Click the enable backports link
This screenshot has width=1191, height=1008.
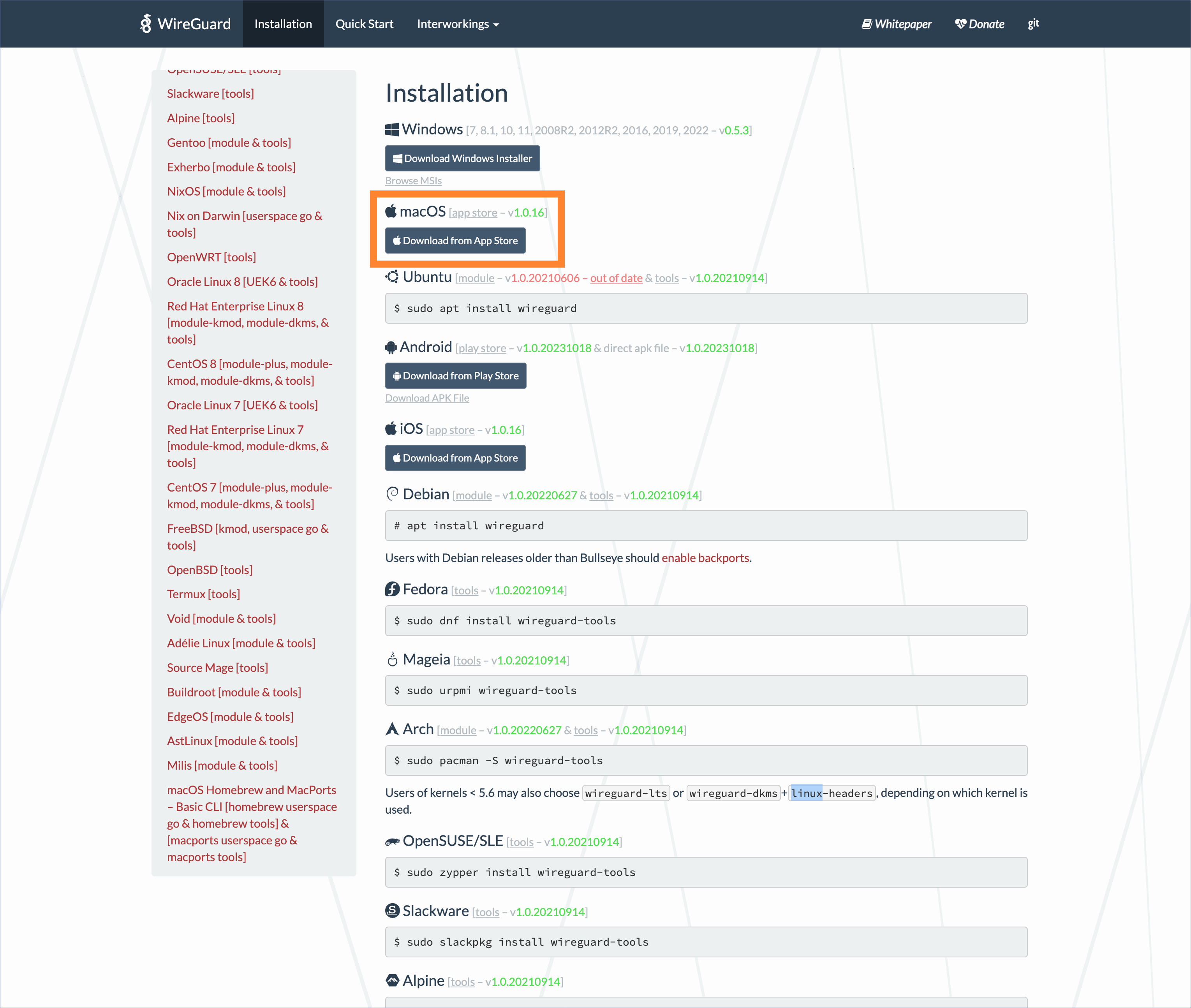point(705,558)
